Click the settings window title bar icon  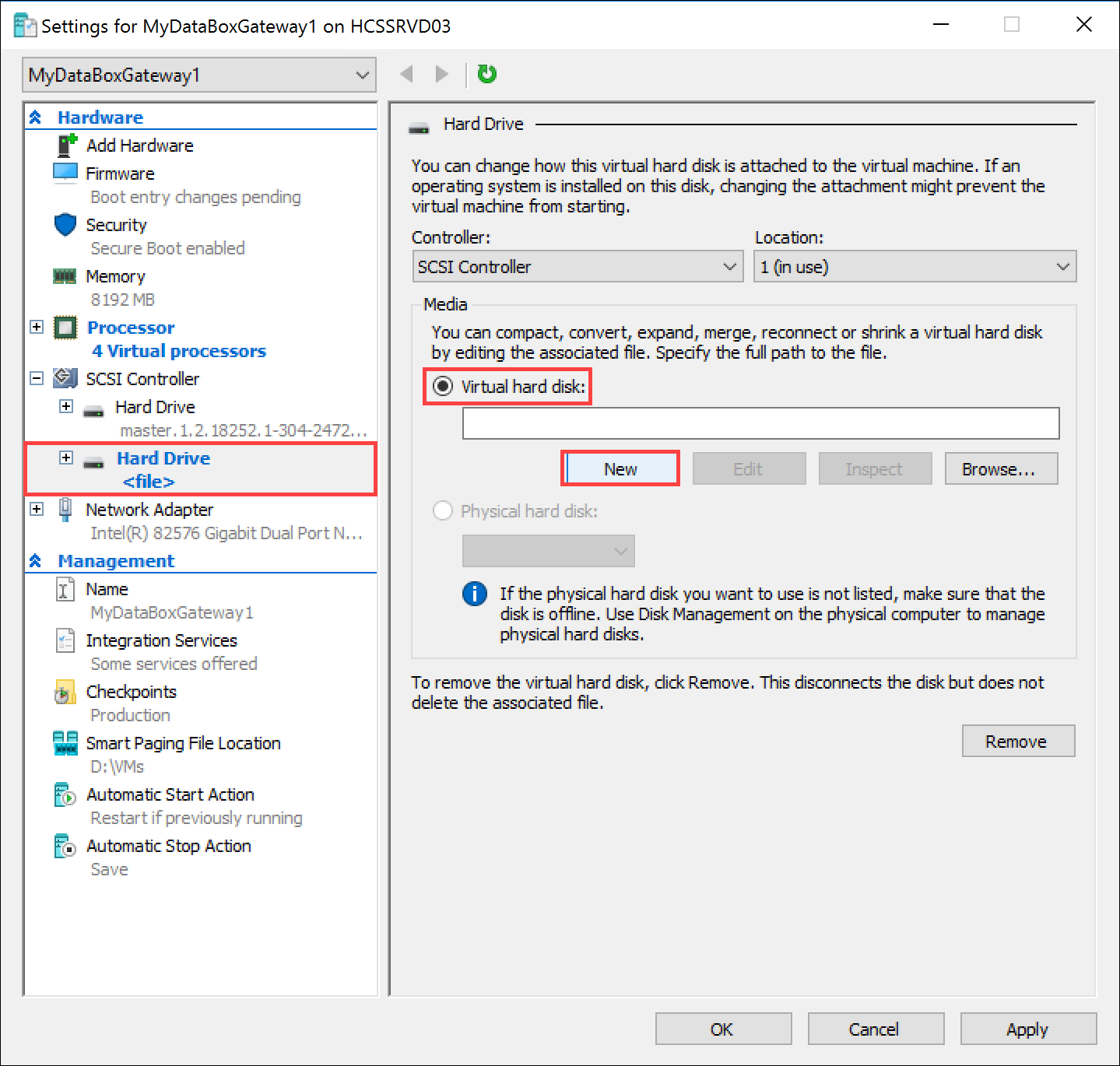coord(25,26)
